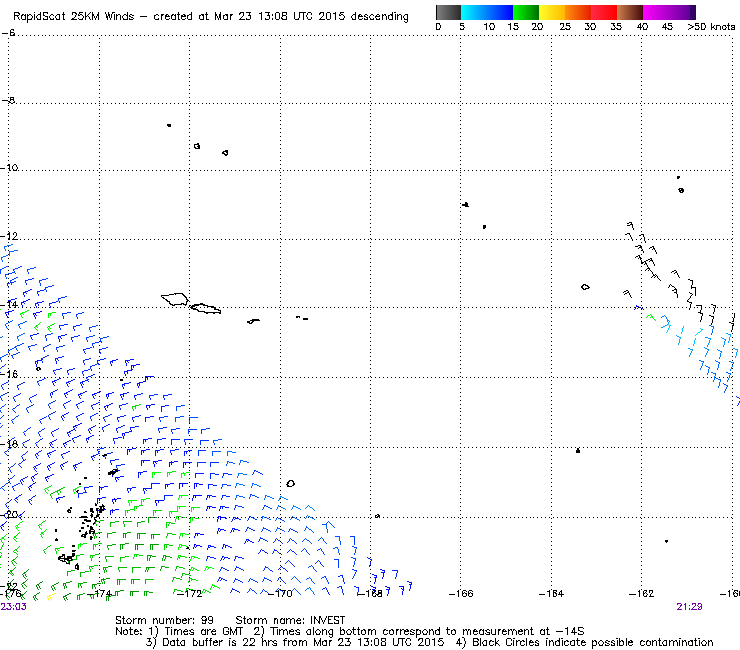740x650 pixels.
Task: Click the latitude label '-16'
Action: [x=9, y=374]
